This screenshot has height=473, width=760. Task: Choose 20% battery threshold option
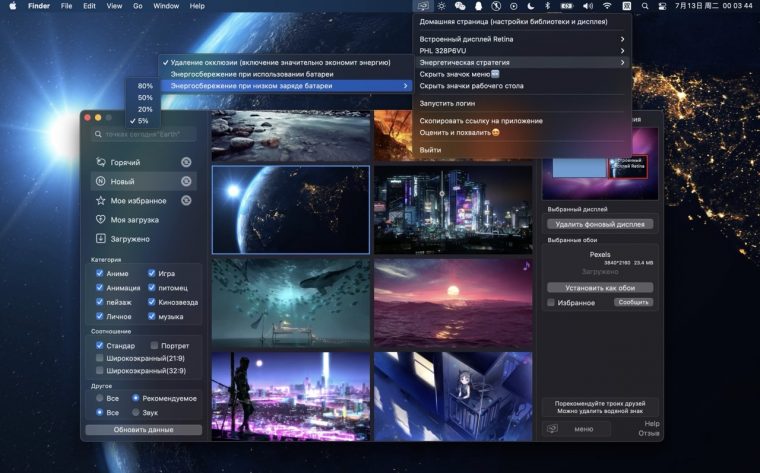145,109
